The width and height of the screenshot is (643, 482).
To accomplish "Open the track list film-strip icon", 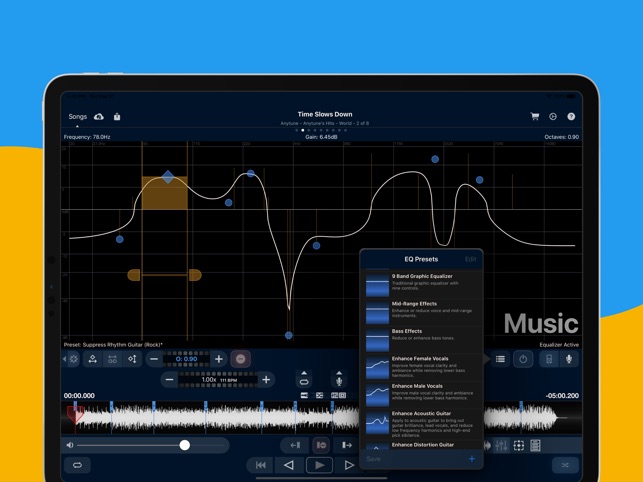I will [x=535, y=445].
